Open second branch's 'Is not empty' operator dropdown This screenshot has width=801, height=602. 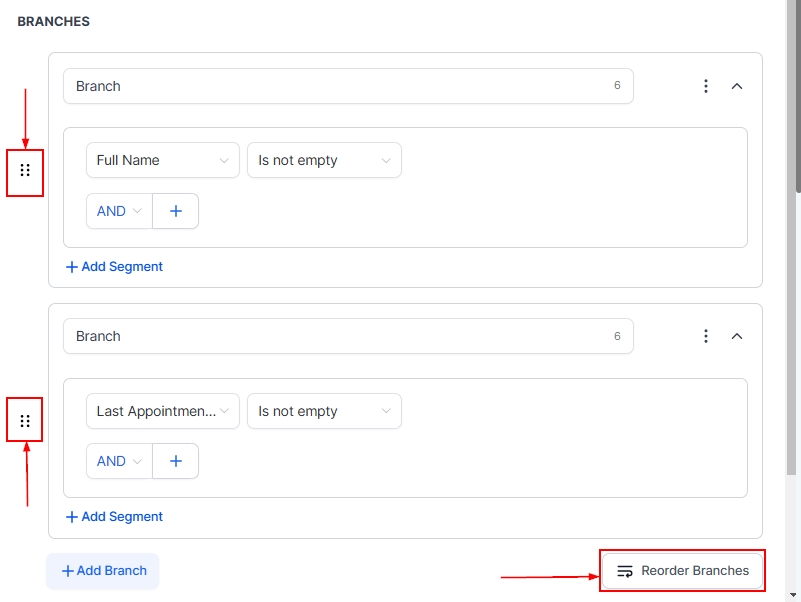(324, 411)
